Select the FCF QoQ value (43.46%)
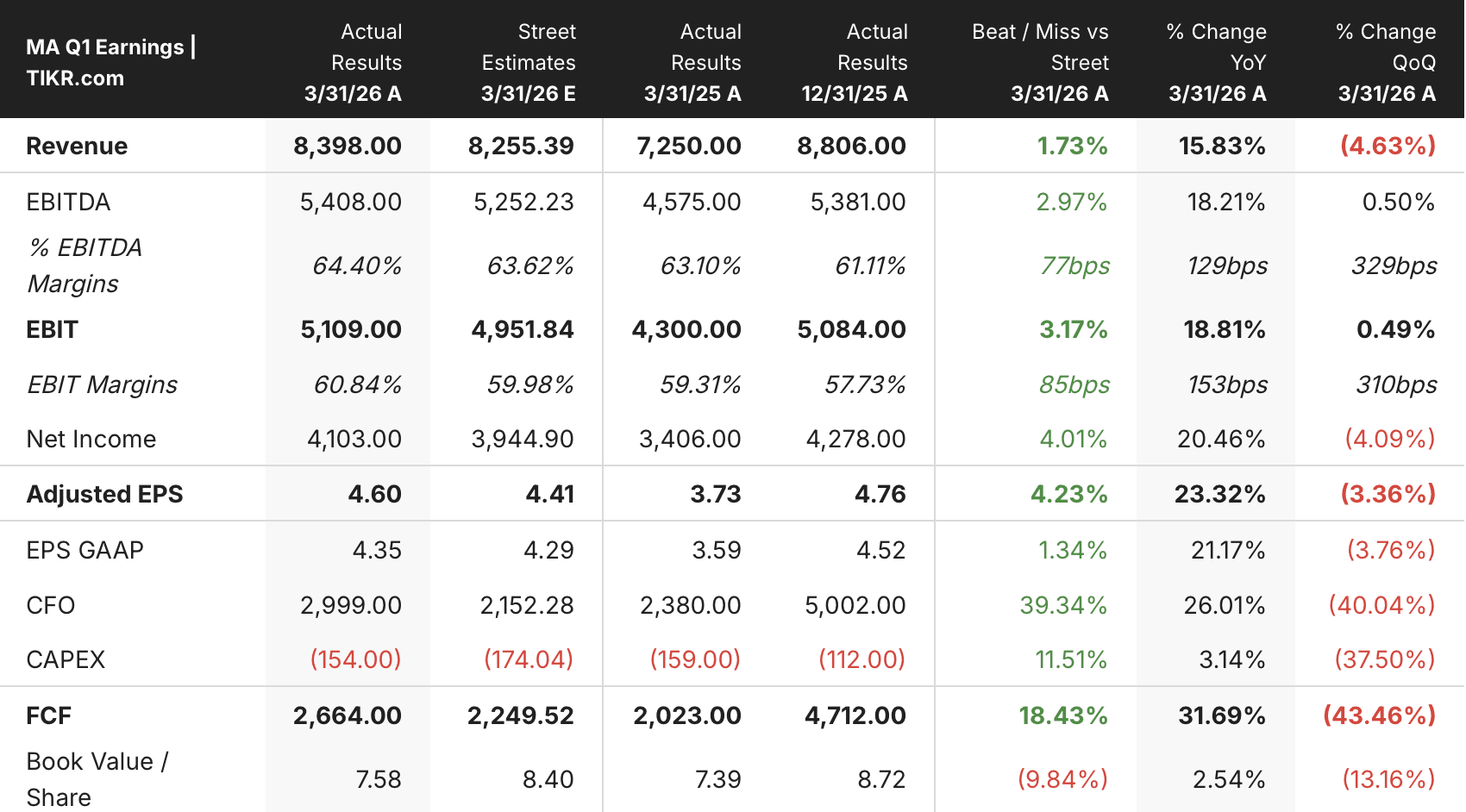The width and height of the screenshot is (1466, 812). 1379,715
